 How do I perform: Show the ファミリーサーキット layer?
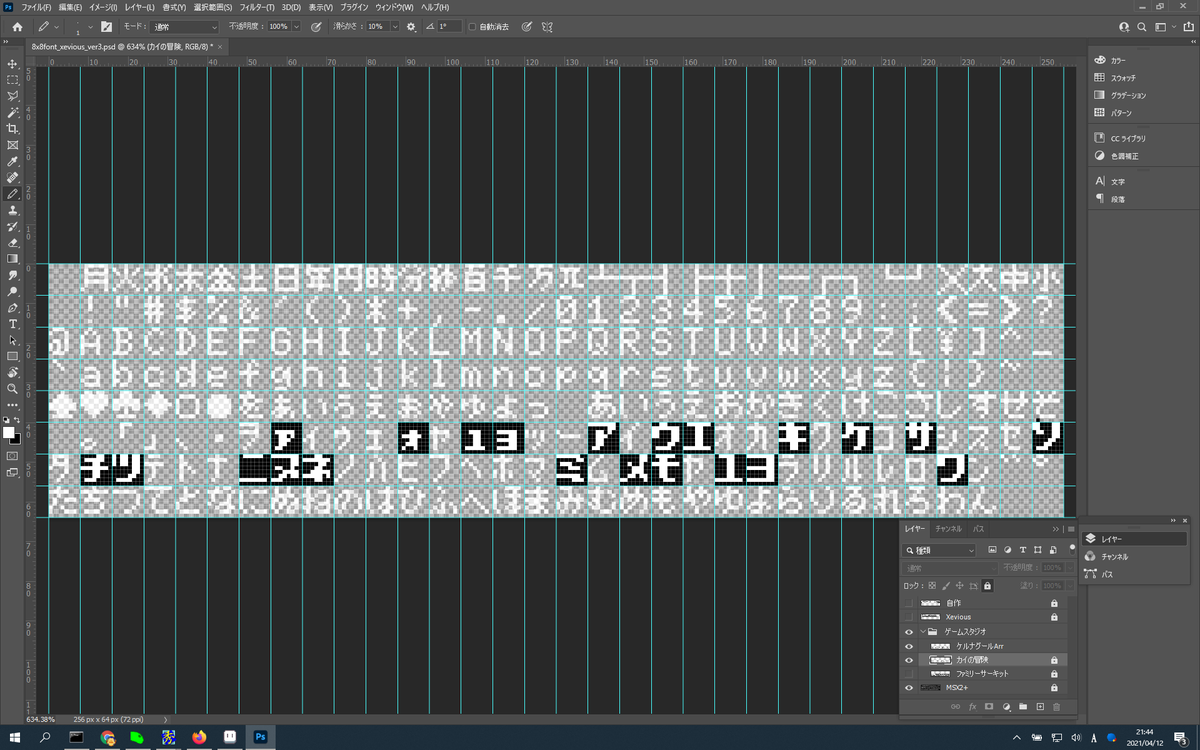[909, 674]
